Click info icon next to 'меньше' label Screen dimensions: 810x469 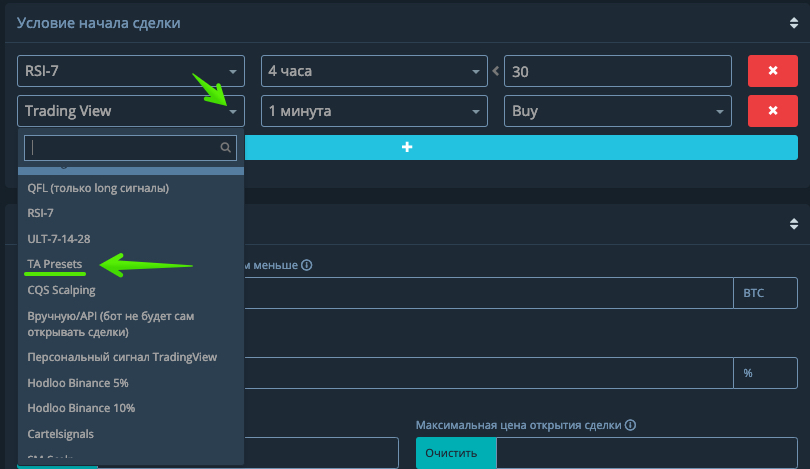[x=307, y=265]
